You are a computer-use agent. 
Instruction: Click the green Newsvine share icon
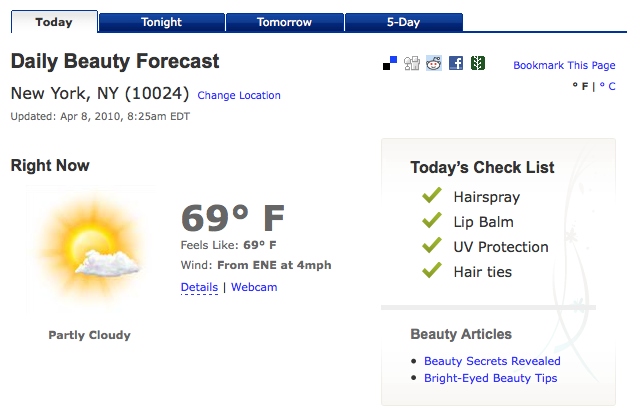pos(478,64)
